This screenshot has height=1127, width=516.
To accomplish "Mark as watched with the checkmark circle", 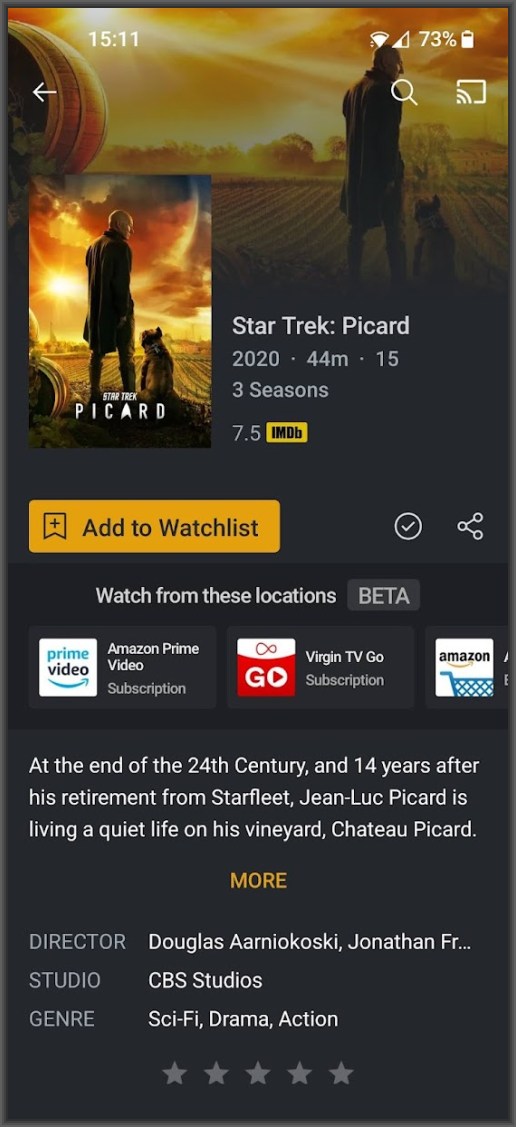I will point(408,527).
